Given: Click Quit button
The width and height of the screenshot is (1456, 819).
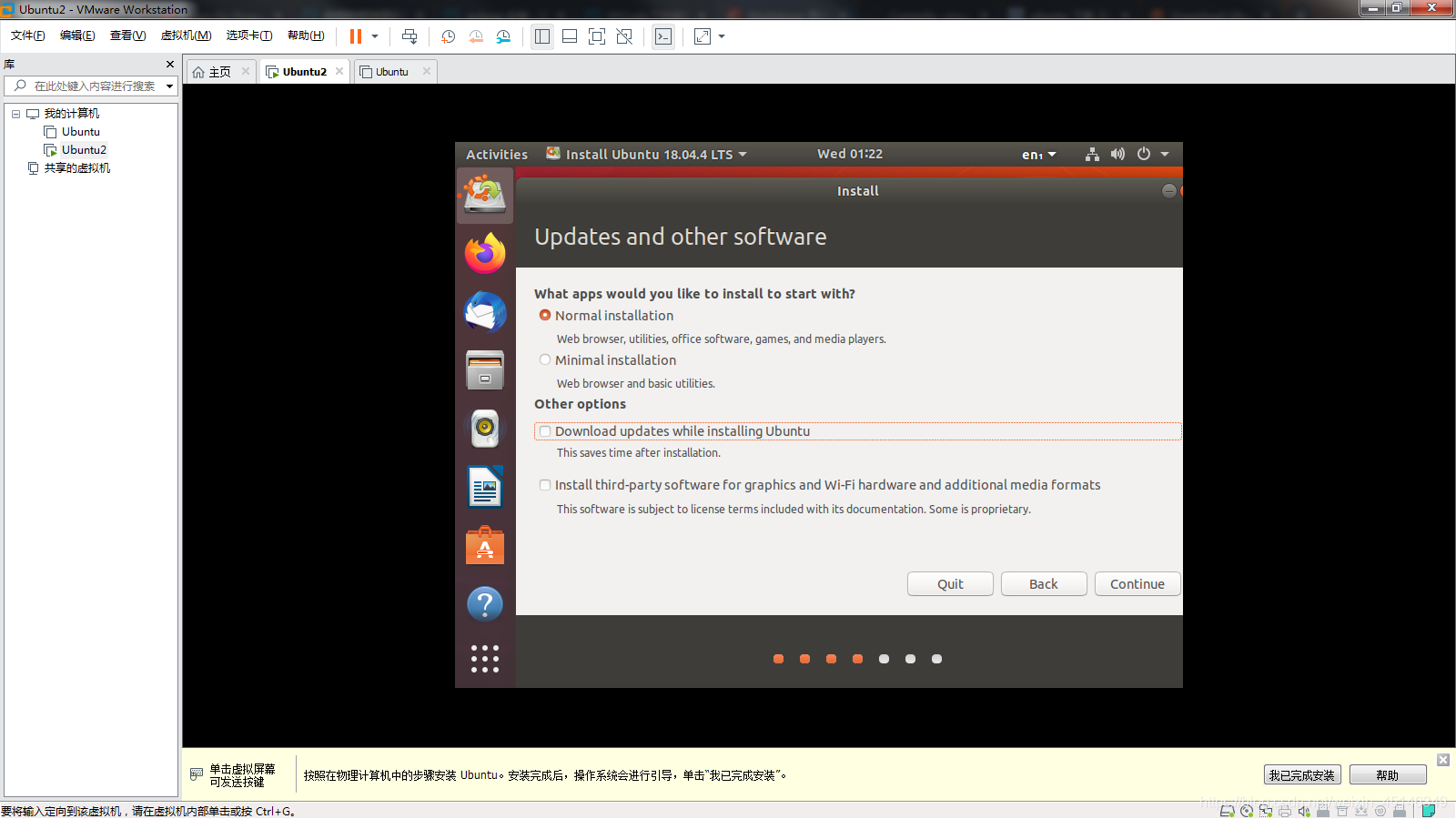Looking at the screenshot, I should [950, 584].
